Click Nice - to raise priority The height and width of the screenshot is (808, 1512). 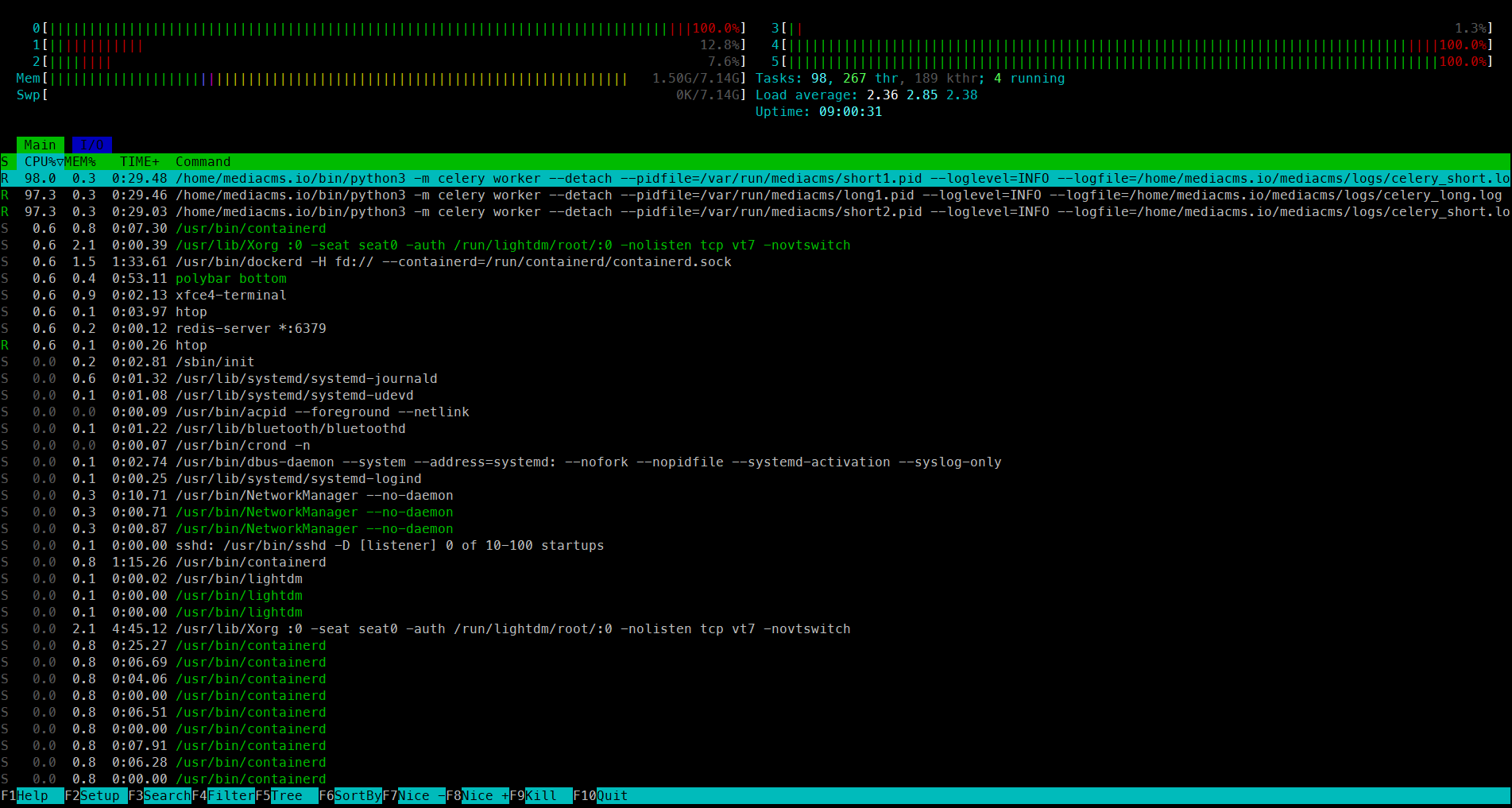[x=414, y=795]
